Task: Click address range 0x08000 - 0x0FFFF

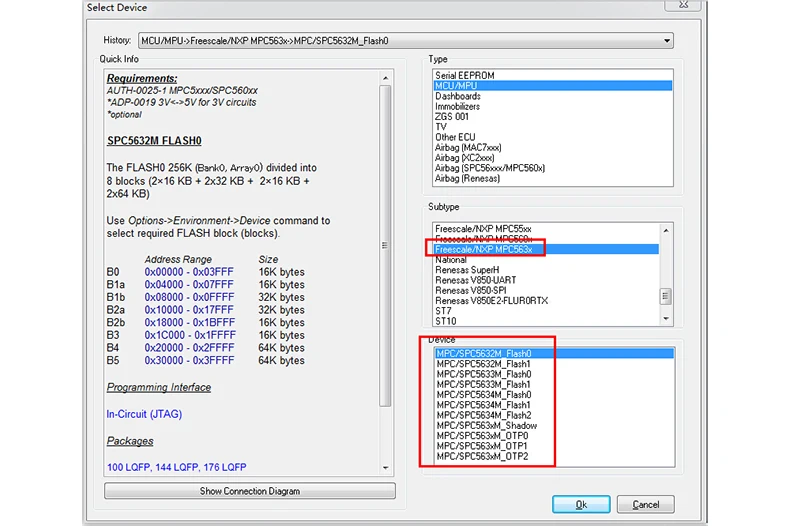Action: (x=189, y=297)
